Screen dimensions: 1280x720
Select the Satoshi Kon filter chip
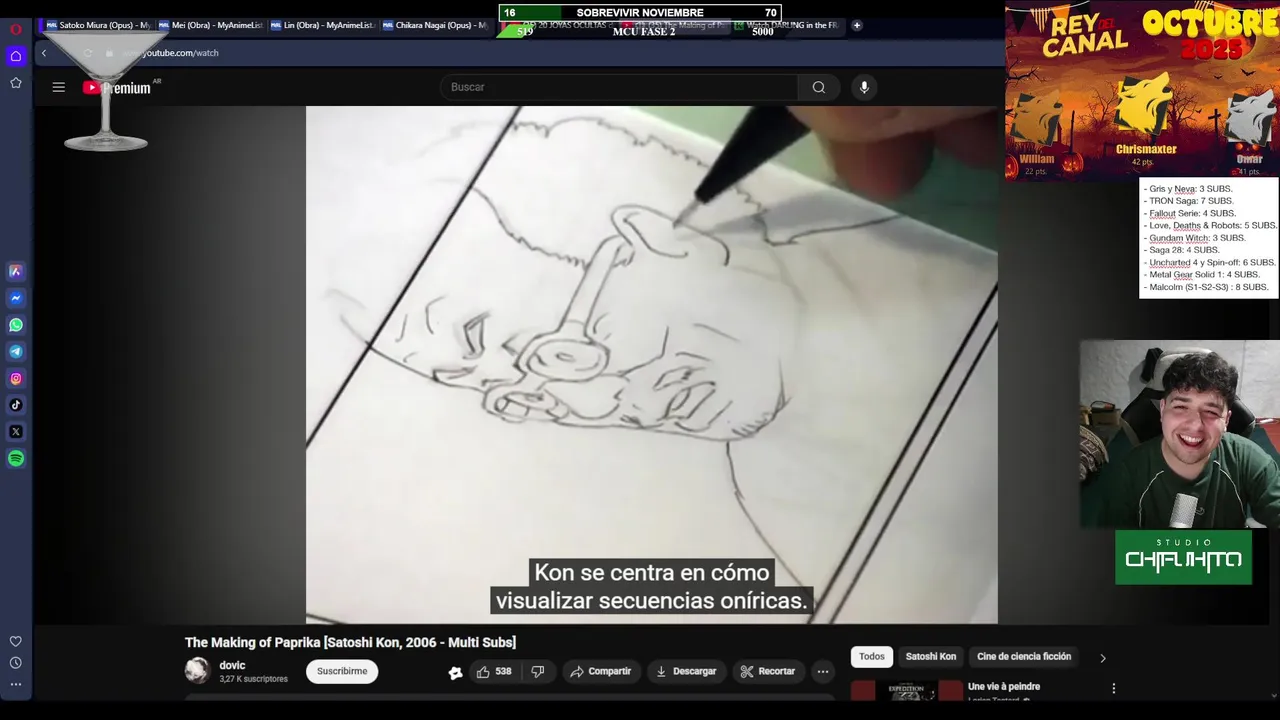click(931, 657)
